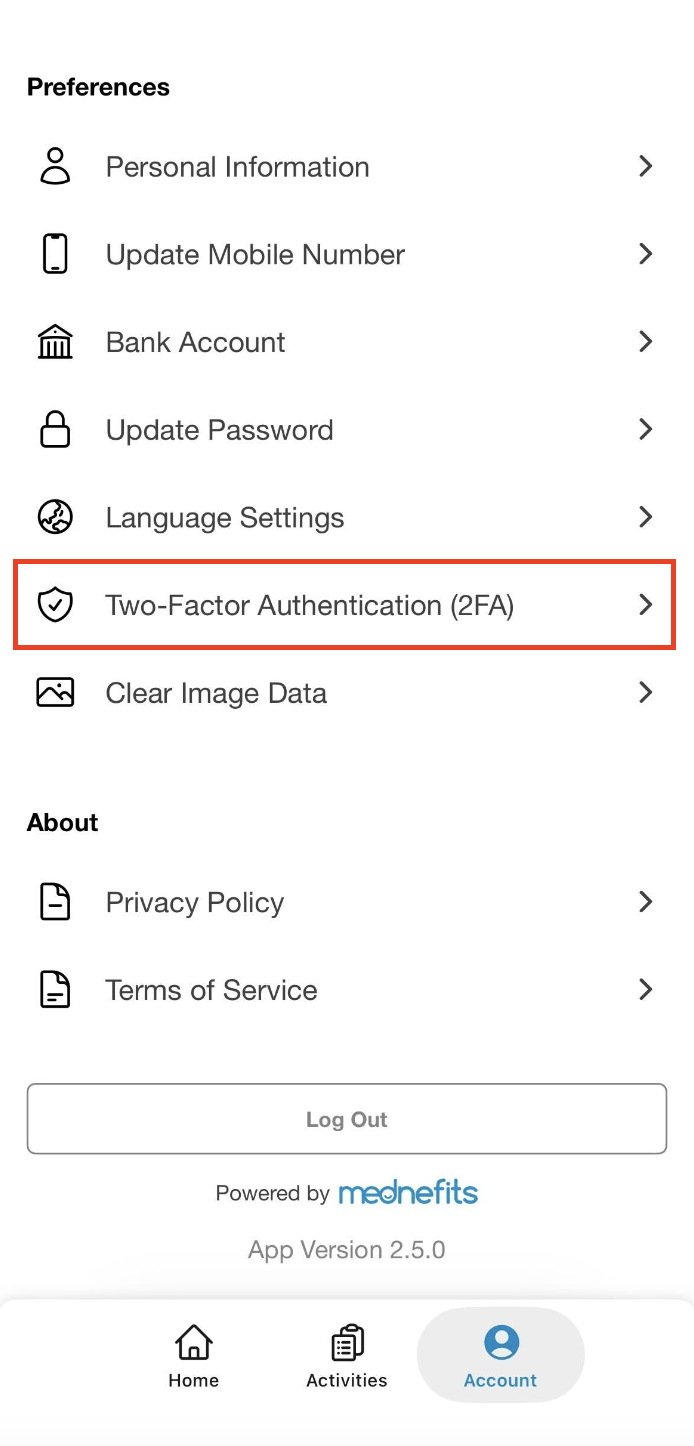This screenshot has width=694, height=1446.
Task: Click the Clear Image Data picture icon
Action: coord(55,693)
